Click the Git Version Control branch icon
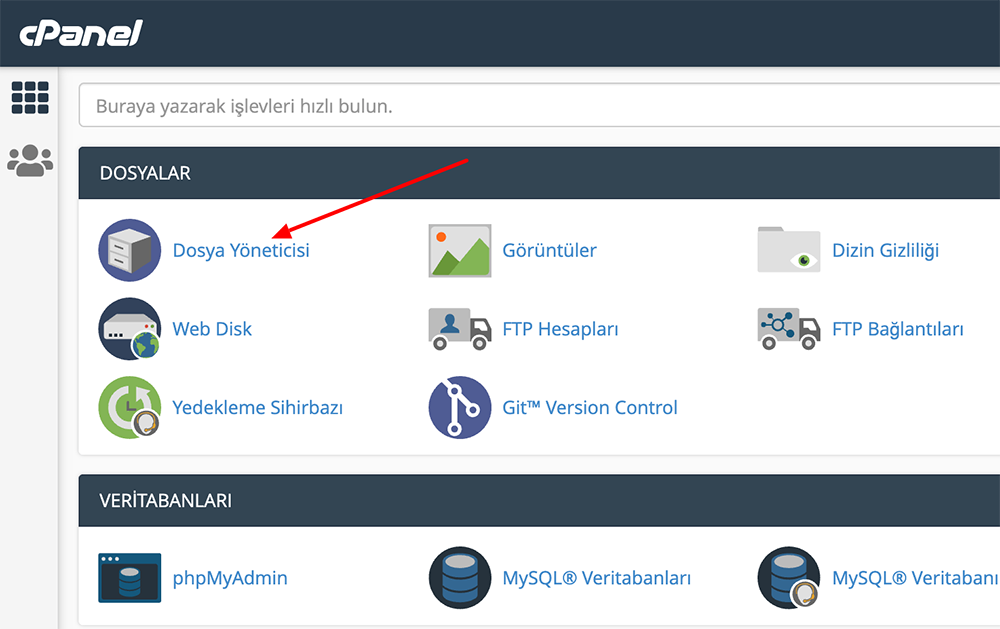Viewport: 1000px width, 629px height. (460, 407)
